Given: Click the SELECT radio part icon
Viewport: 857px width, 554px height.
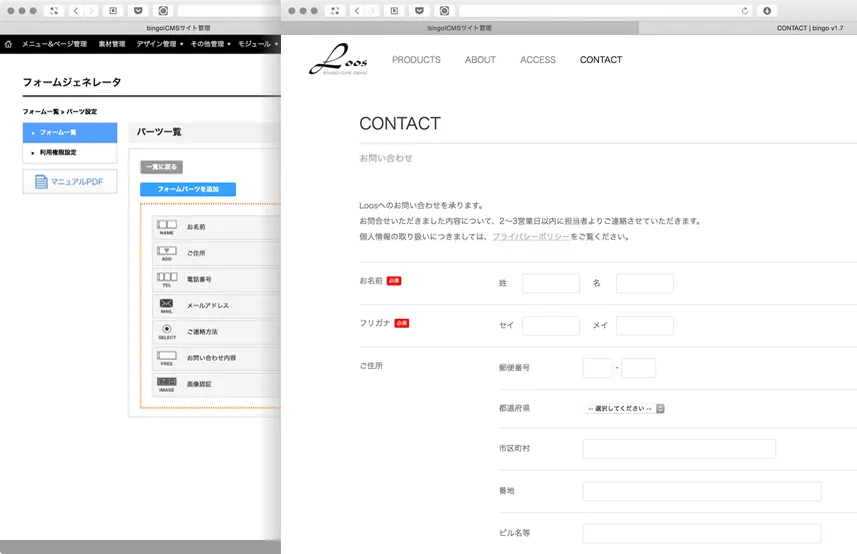Looking at the screenshot, I should [166, 331].
